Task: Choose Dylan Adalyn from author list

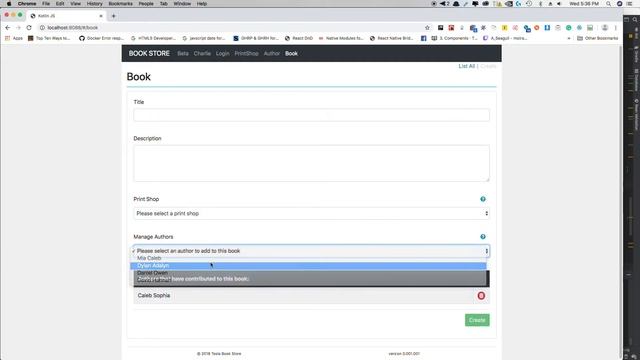Action: click(x=308, y=266)
